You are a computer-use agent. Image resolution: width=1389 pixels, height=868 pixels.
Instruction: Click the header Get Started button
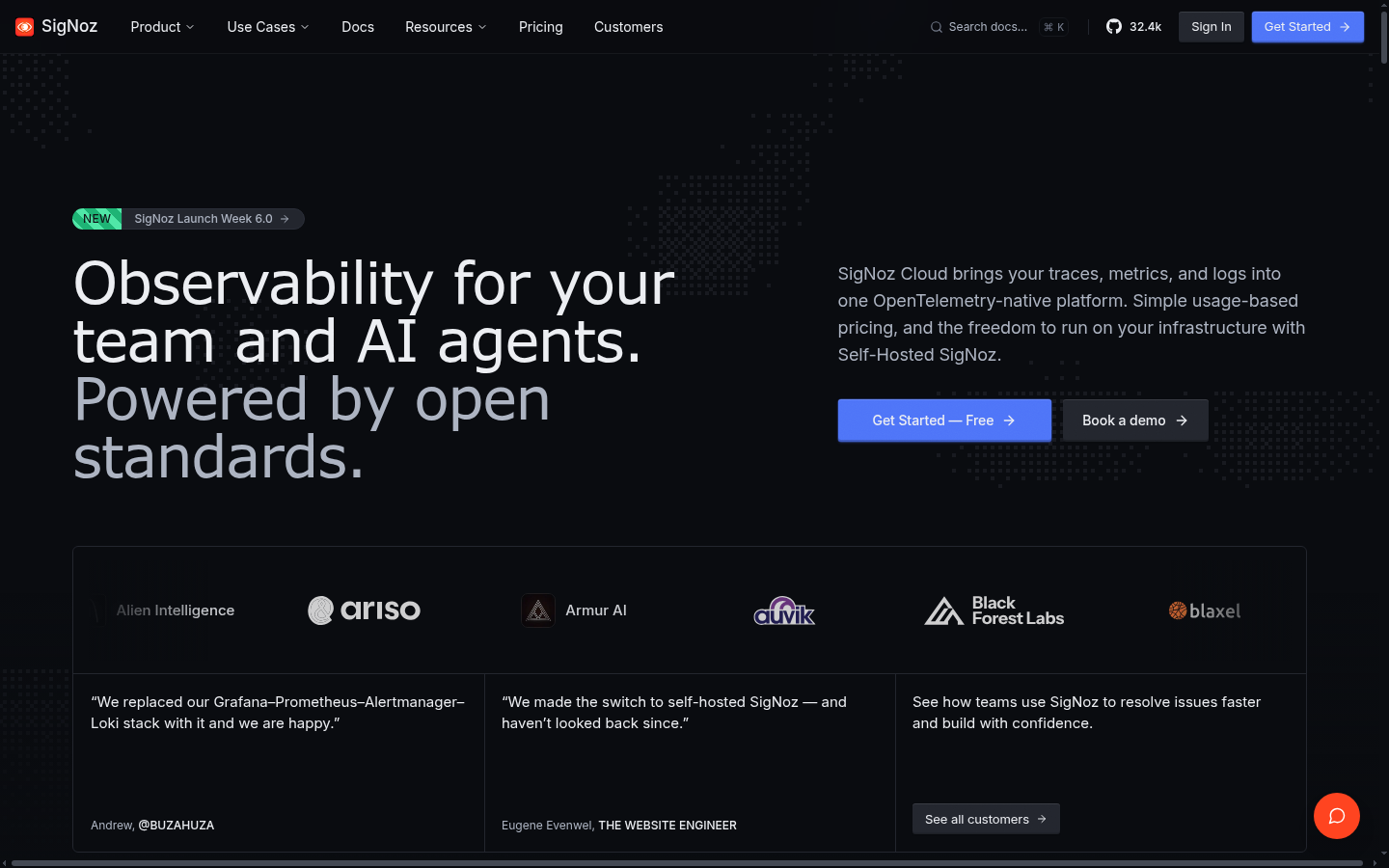tap(1308, 27)
